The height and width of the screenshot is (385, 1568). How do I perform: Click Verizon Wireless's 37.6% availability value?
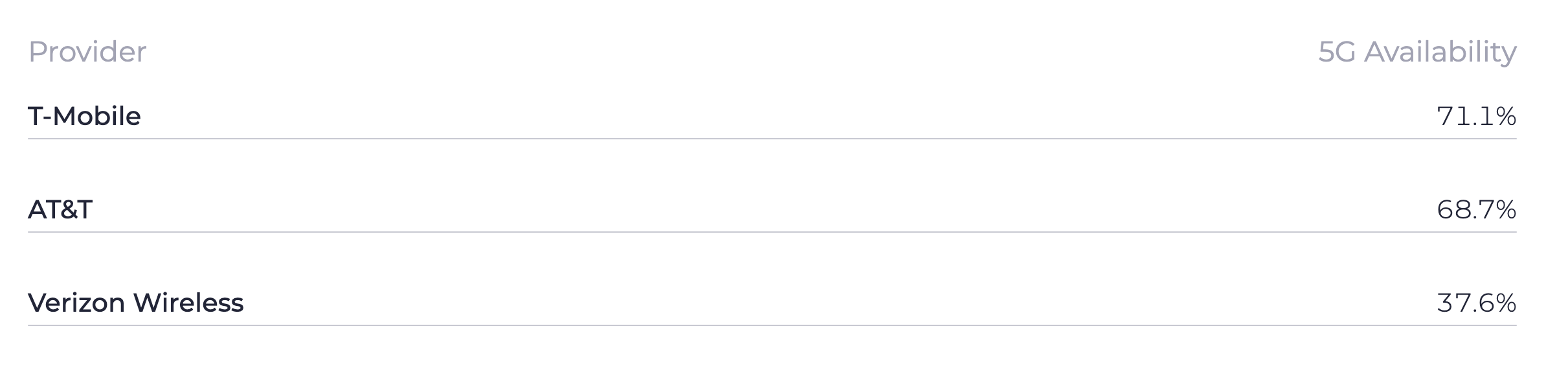tap(1476, 303)
